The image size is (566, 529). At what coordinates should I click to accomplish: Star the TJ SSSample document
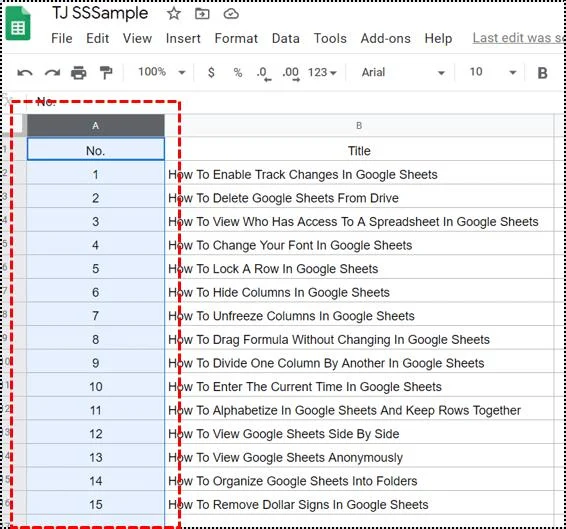click(174, 14)
